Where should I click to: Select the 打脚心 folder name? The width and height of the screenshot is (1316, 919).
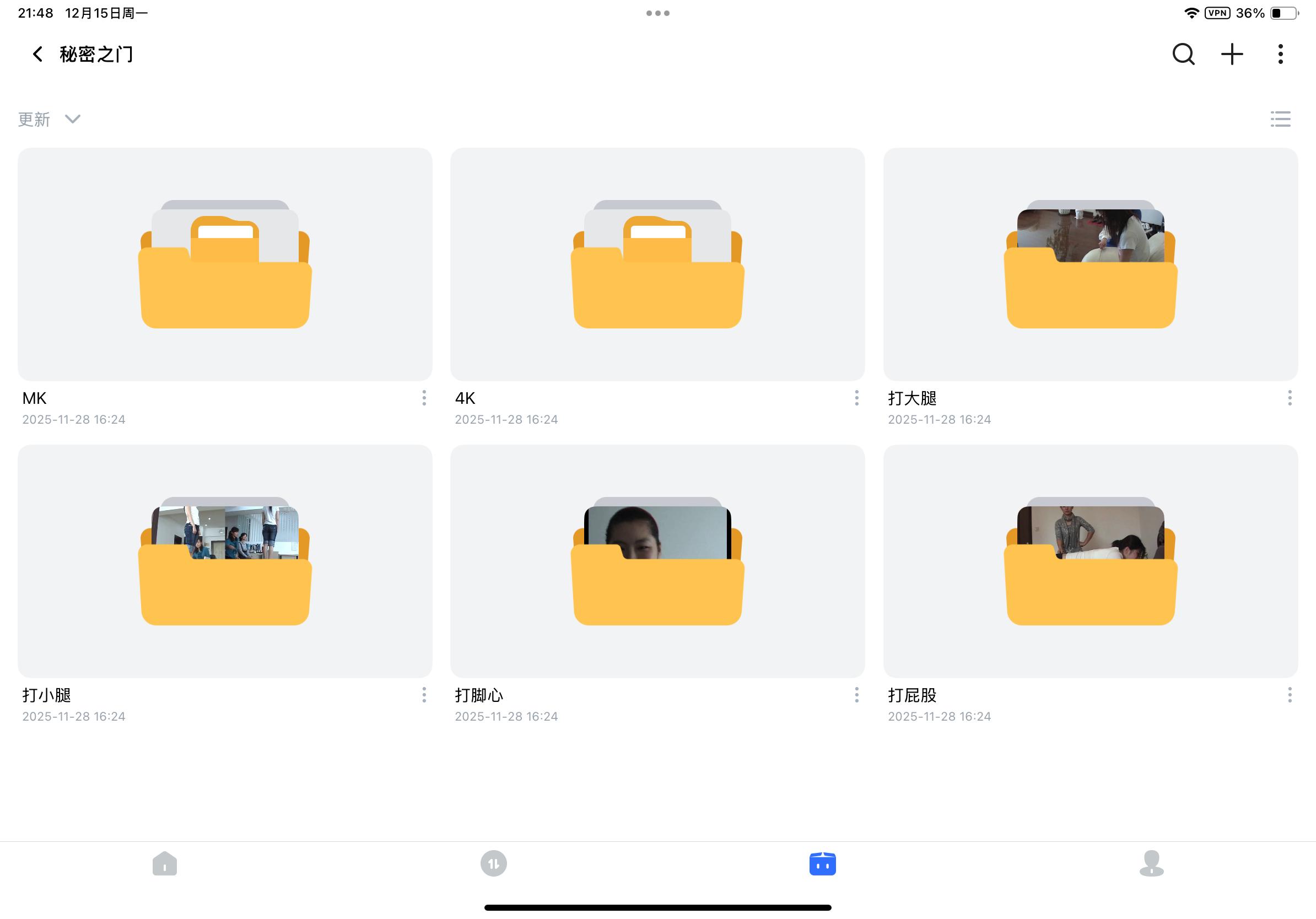click(x=478, y=695)
